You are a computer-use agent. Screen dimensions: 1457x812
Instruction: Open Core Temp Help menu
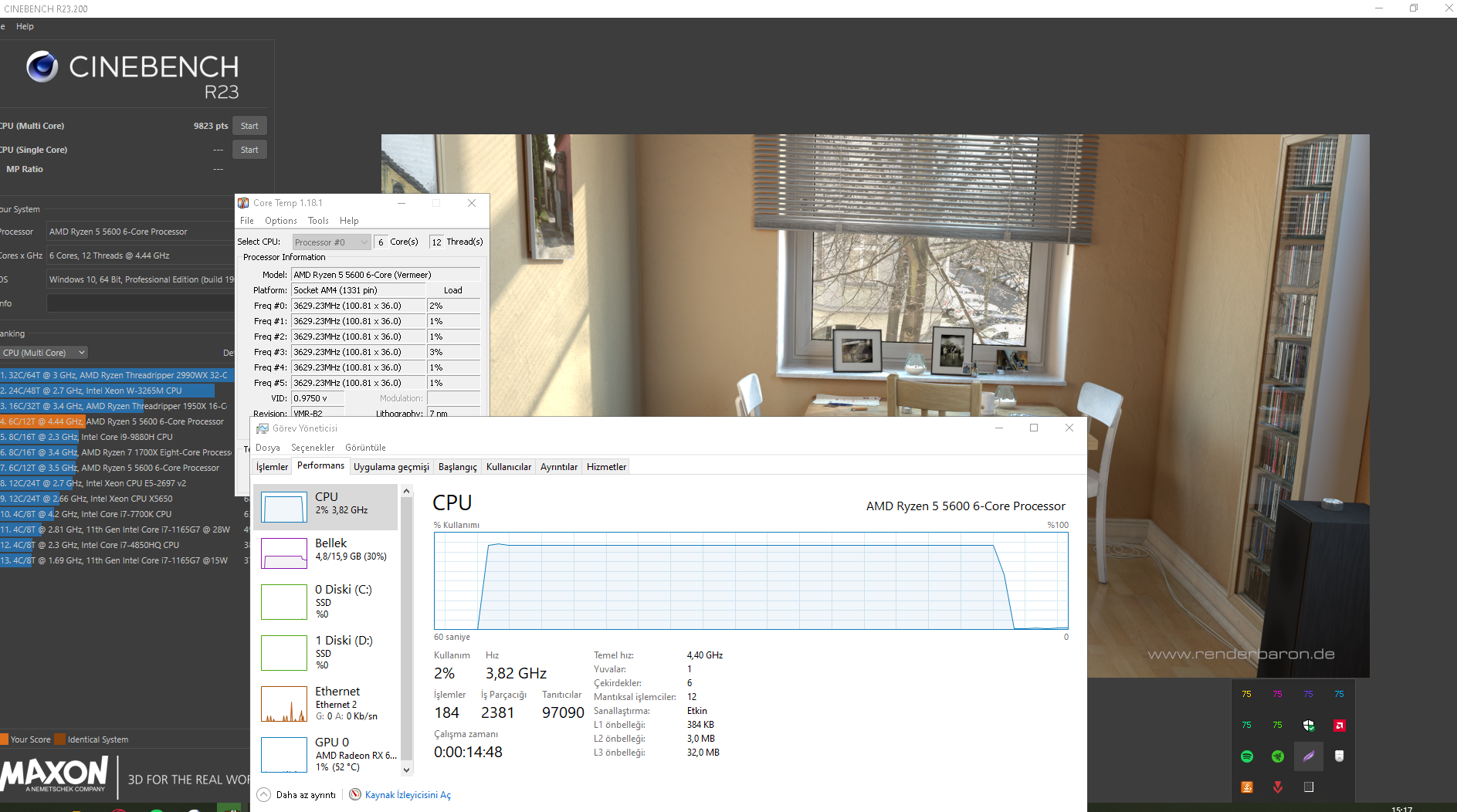click(x=349, y=221)
